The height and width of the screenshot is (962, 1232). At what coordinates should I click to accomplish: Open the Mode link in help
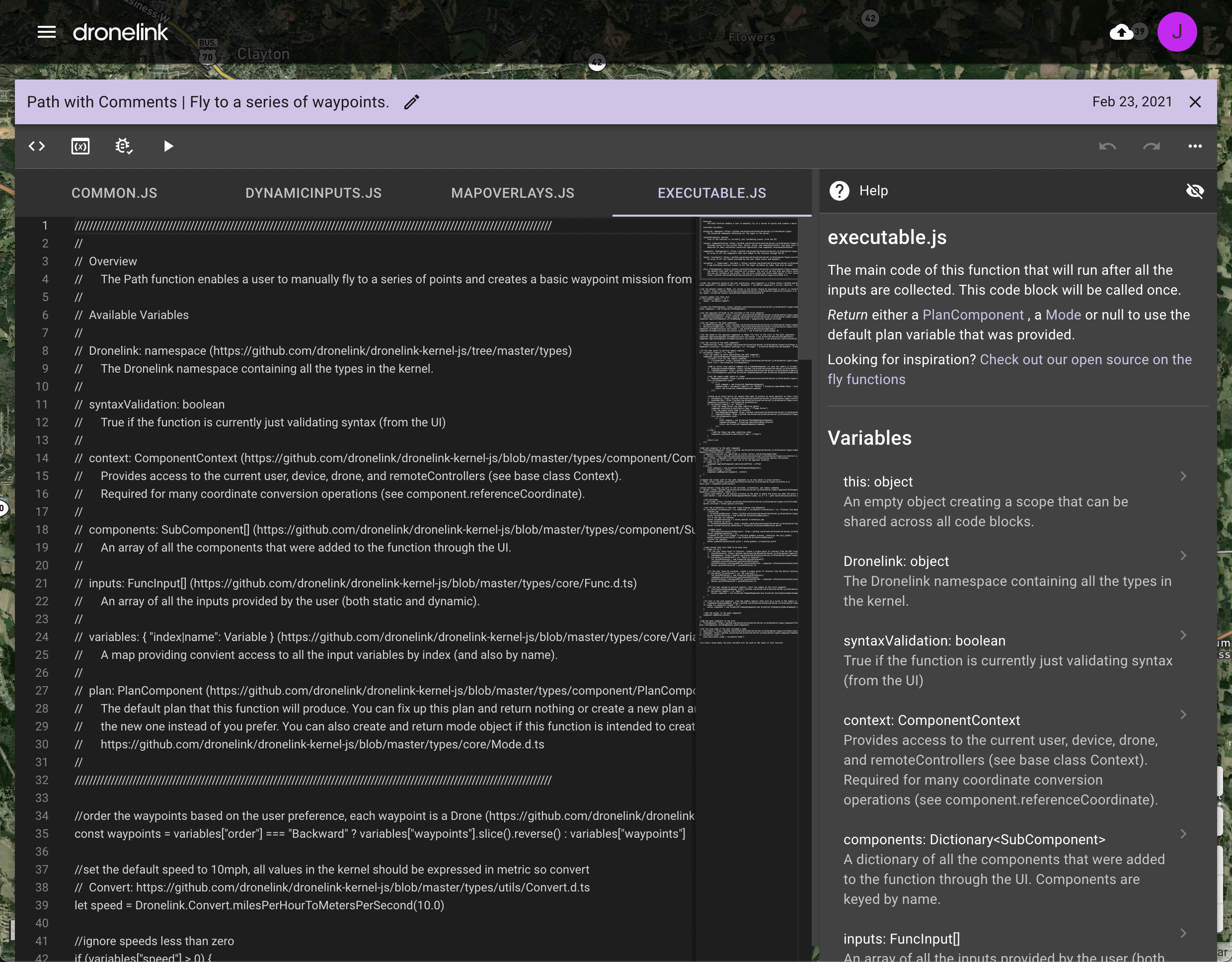(x=1063, y=315)
